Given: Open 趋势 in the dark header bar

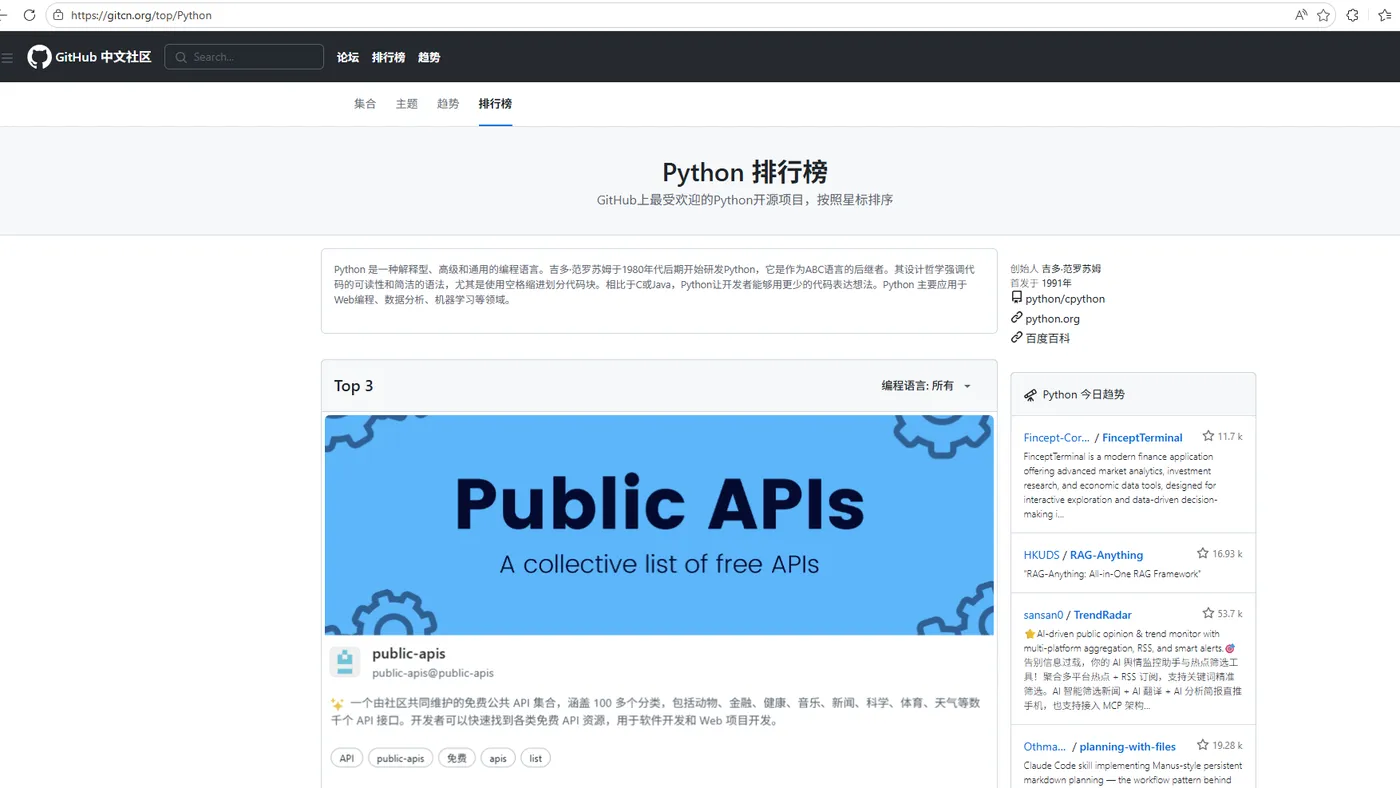Looking at the screenshot, I should coord(429,57).
